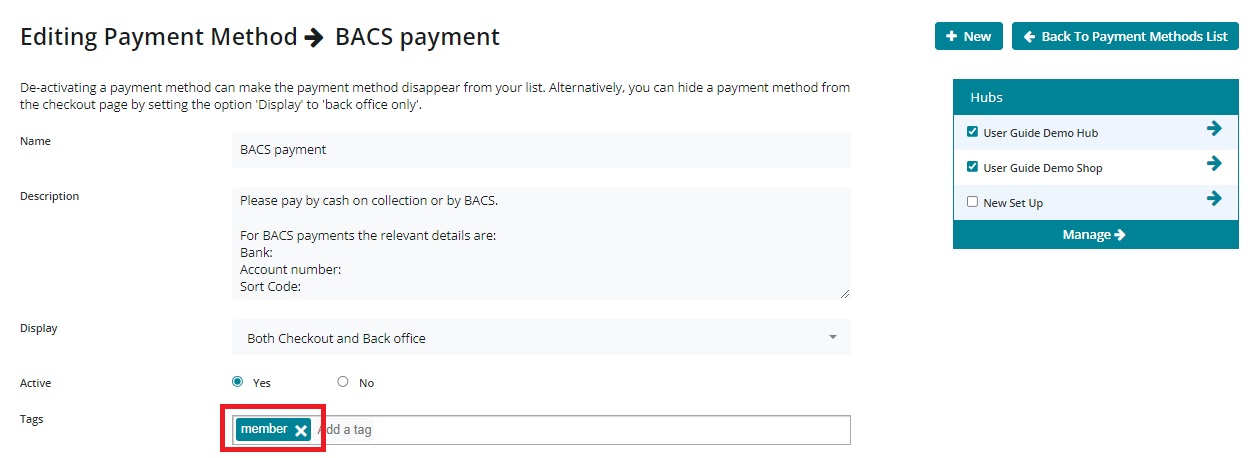Uncheck the User Guide Demo Shop checkbox
1255x458 pixels.
(972, 167)
